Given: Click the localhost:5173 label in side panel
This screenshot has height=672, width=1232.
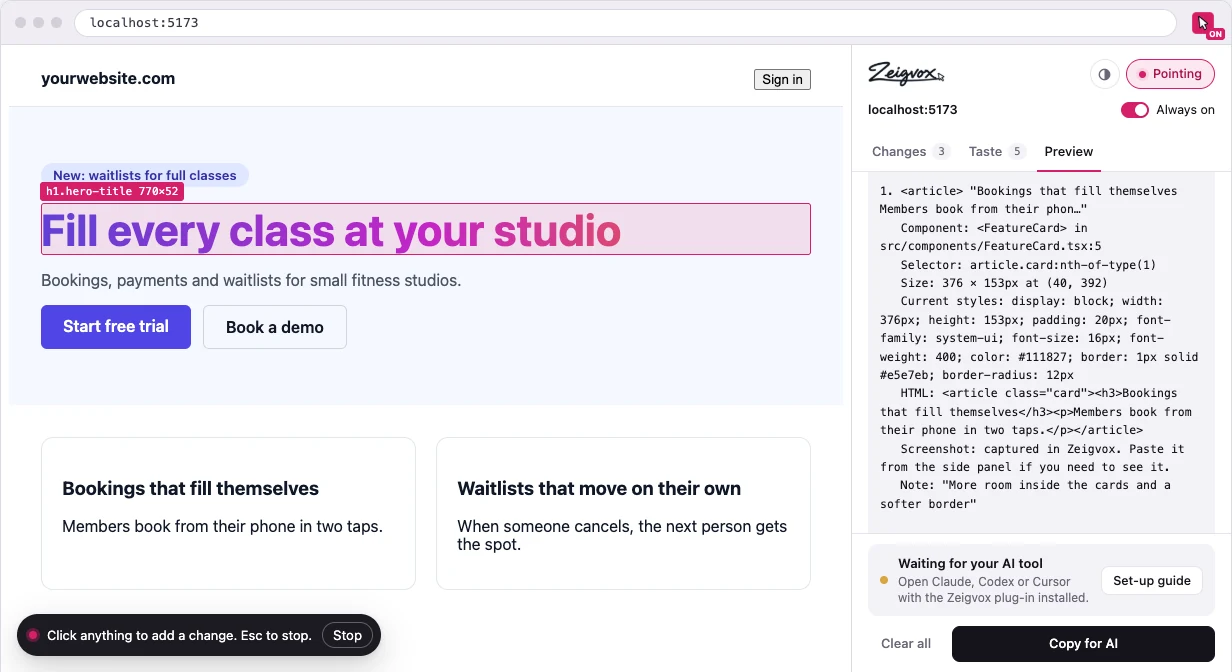Looking at the screenshot, I should pos(913,110).
